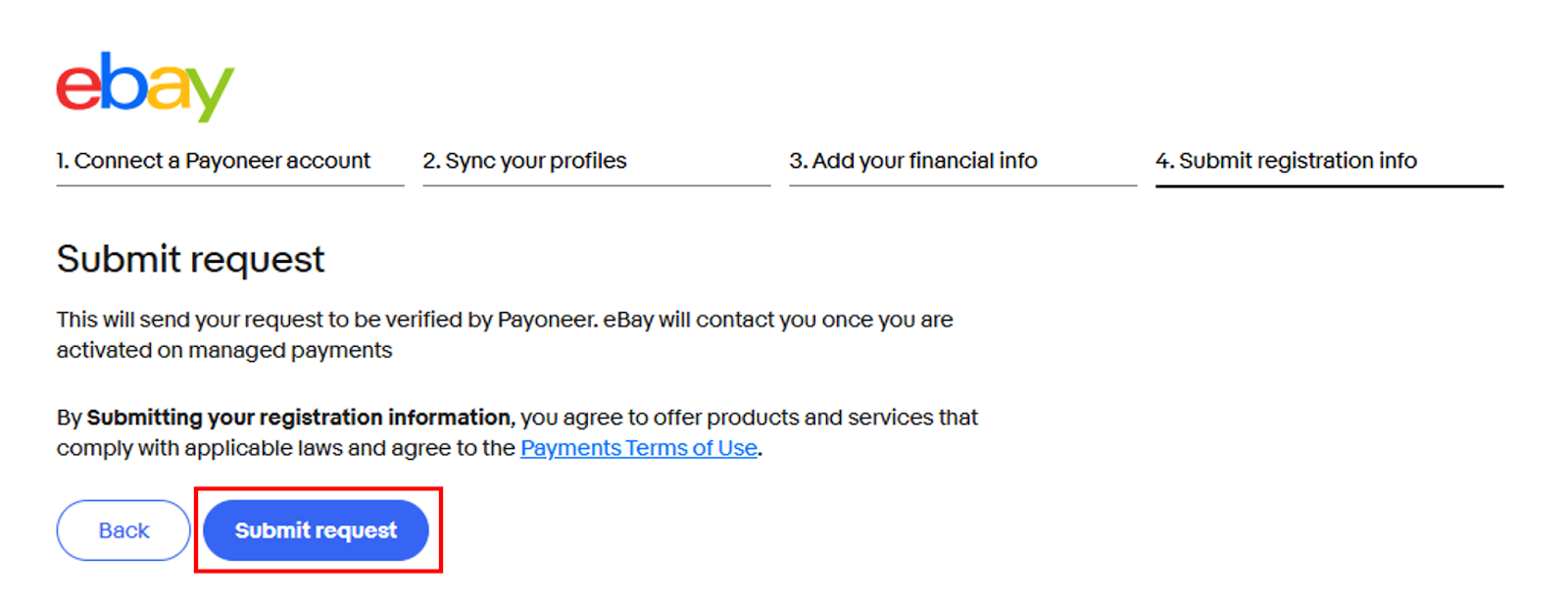This screenshot has height=603, width=1568.
Task: Click the eBay logo
Action: tap(145, 86)
